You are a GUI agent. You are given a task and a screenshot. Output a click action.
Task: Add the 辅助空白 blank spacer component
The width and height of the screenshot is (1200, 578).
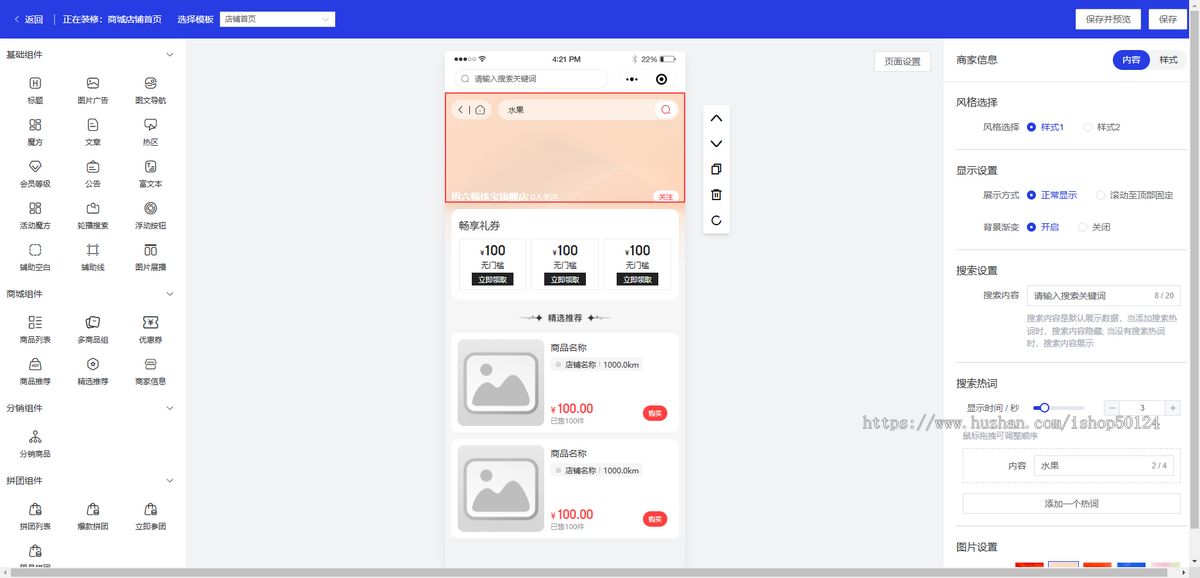tap(35, 258)
